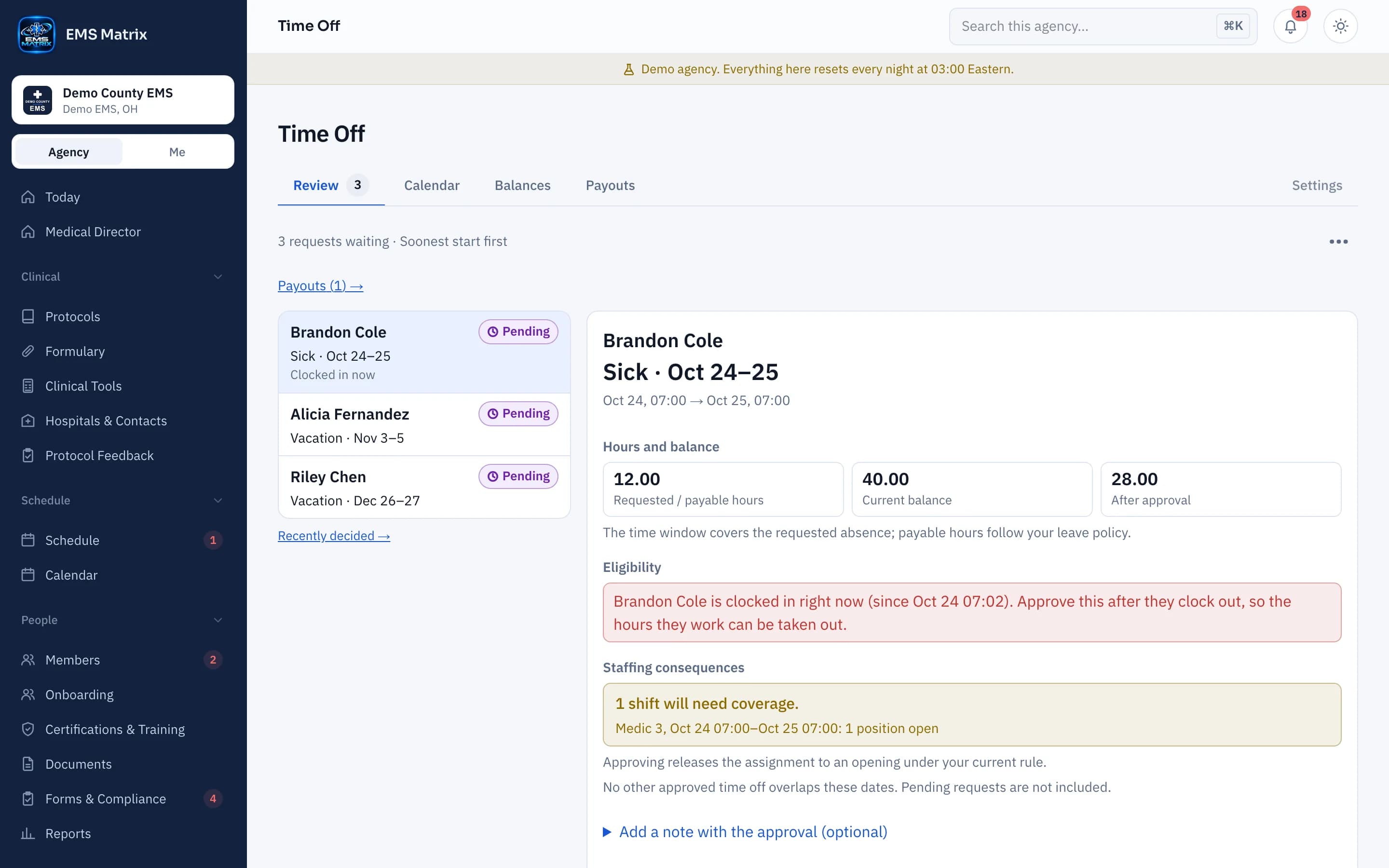Open Formulary from the sidebar
1389x868 pixels.
click(123, 352)
